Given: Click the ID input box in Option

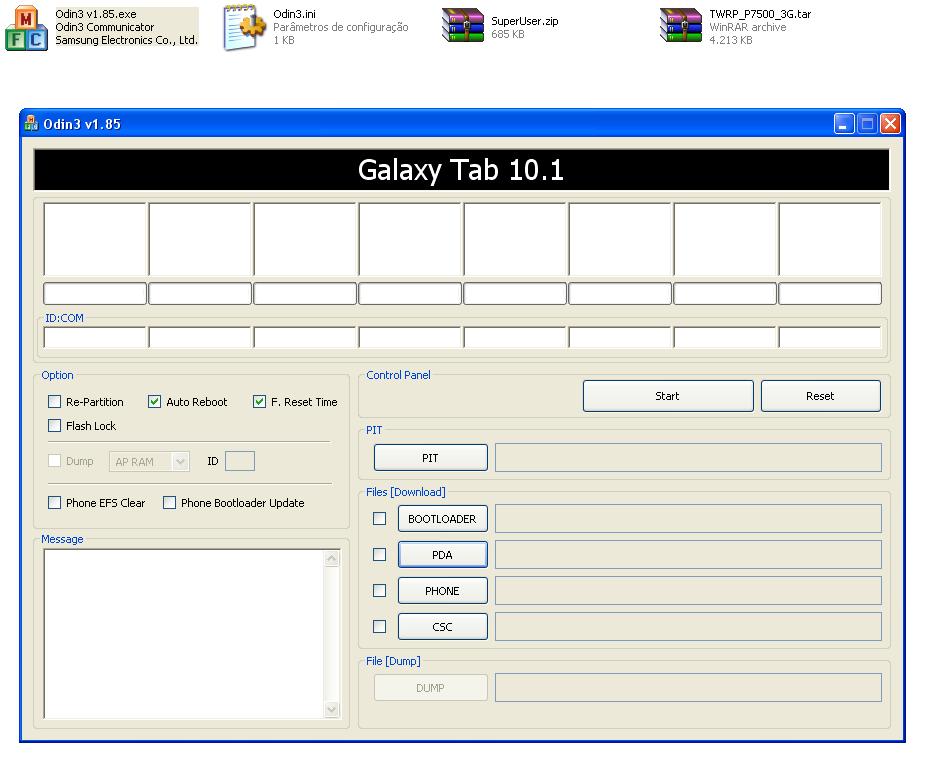Looking at the screenshot, I should pos(240,461).
